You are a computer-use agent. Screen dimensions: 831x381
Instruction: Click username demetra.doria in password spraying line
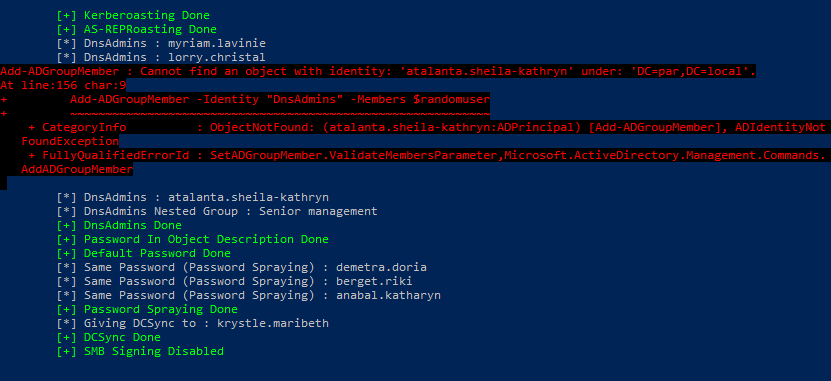(382, 267)
